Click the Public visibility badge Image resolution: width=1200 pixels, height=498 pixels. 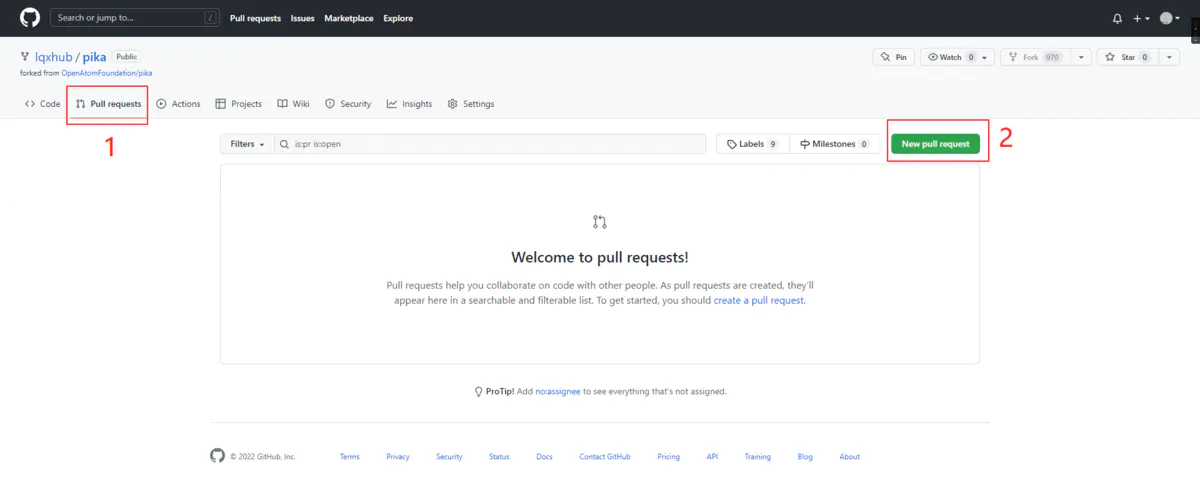click(x=126, y=57)
